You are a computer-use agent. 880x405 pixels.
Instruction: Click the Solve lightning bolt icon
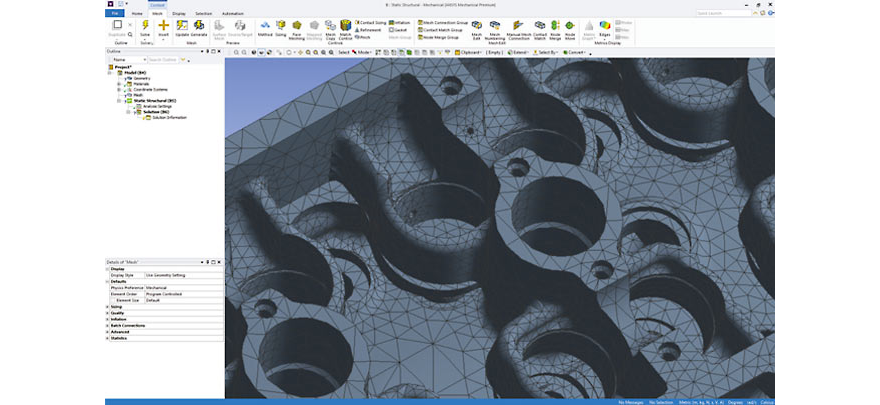point(145,25)
